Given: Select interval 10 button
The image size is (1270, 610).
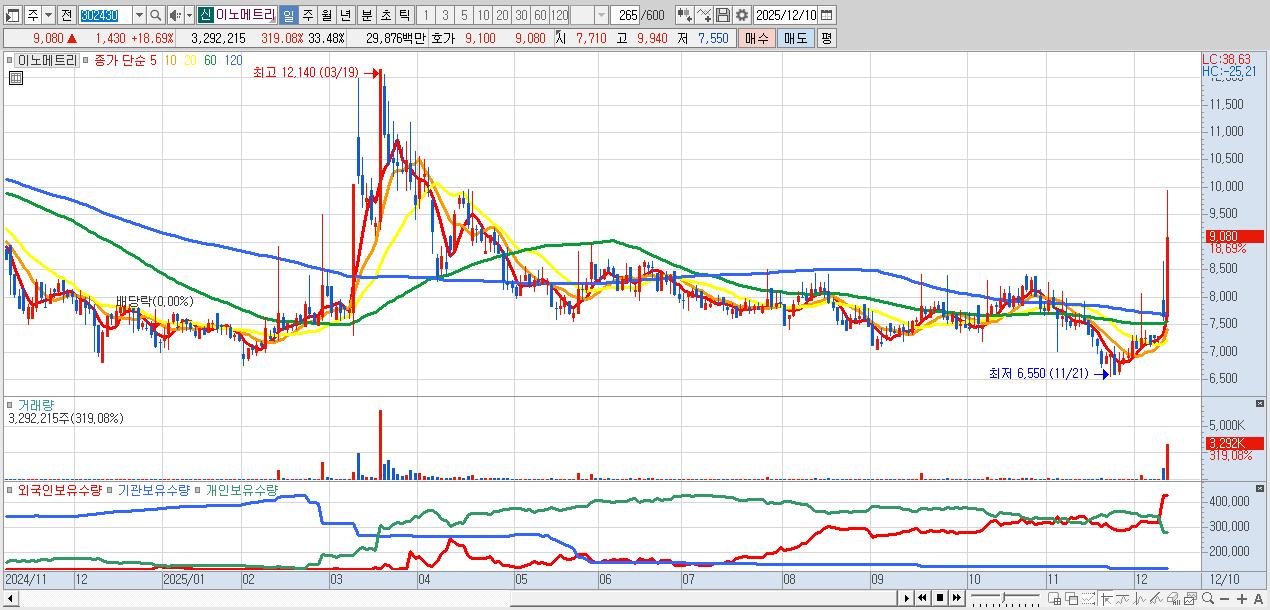Looking at the screenshot, I should coord(482,15).
